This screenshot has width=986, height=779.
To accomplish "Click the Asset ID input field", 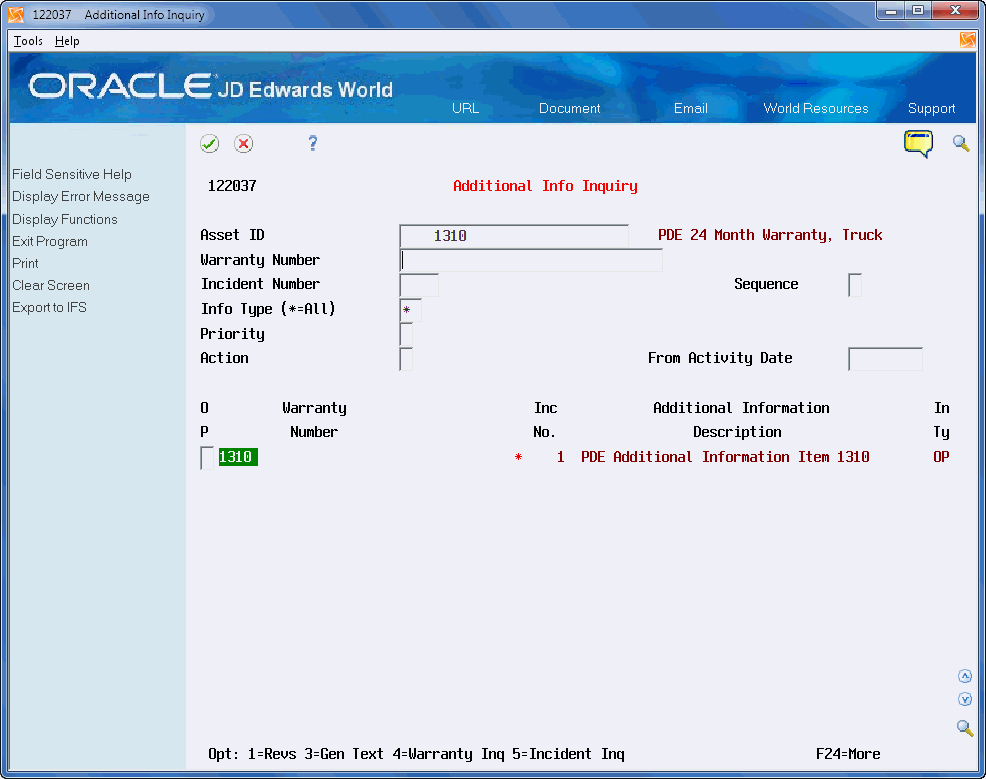I will [x=514, y=236].
